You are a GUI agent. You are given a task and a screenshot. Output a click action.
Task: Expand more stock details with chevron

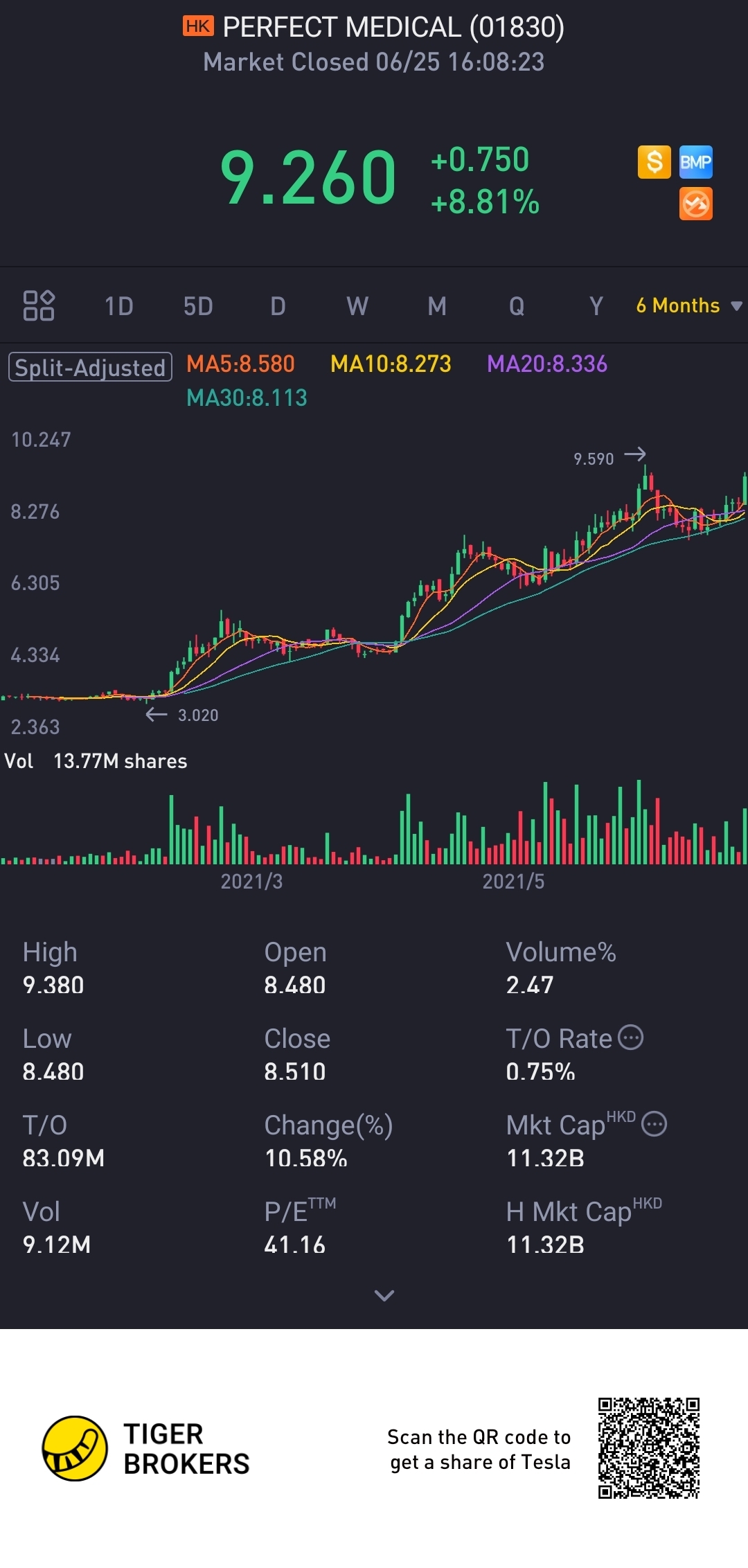(x=384, y=1295)
